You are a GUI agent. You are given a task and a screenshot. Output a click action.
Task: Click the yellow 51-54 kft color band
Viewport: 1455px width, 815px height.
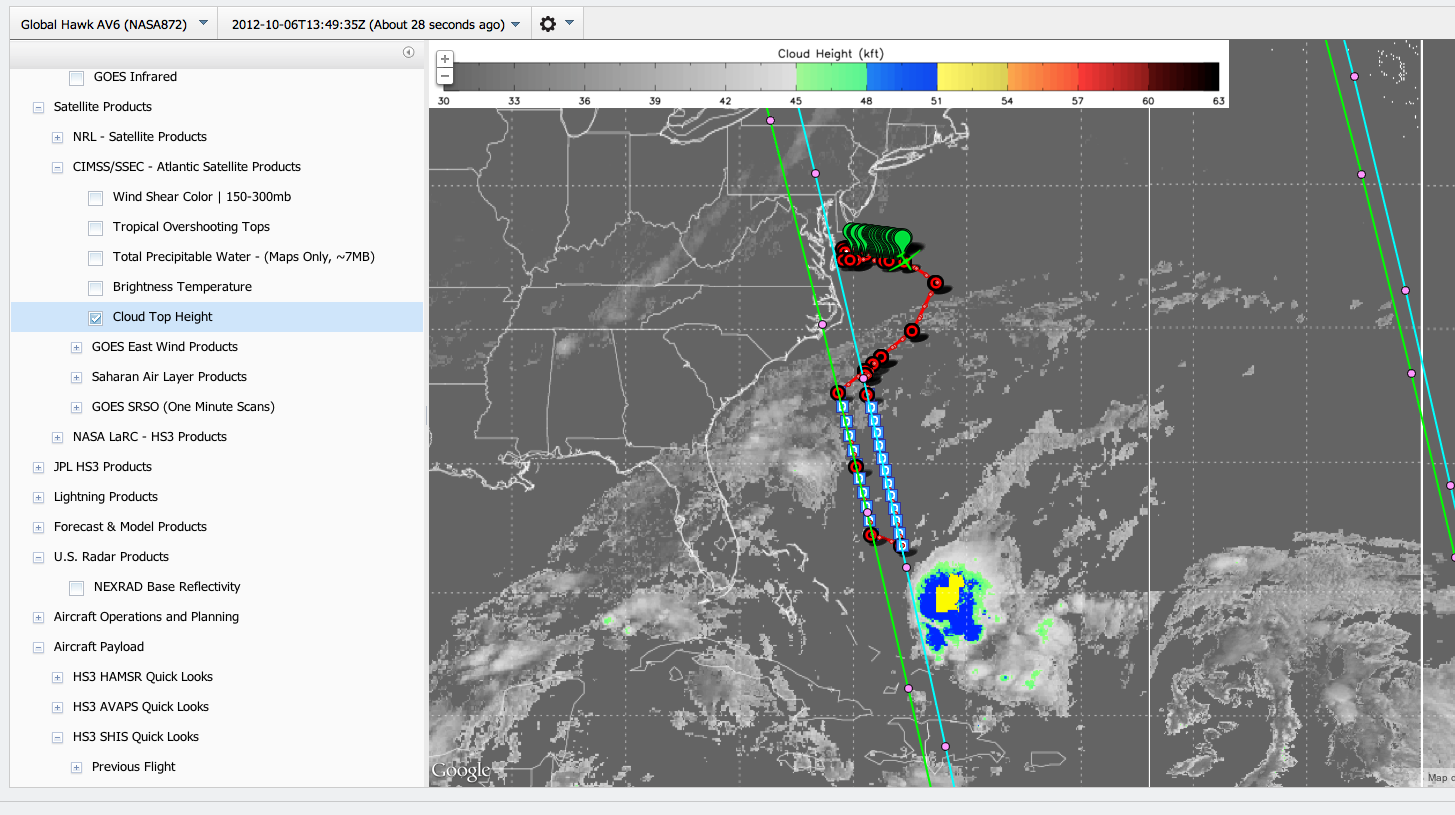pyautogui.click(x=972, y=77)
